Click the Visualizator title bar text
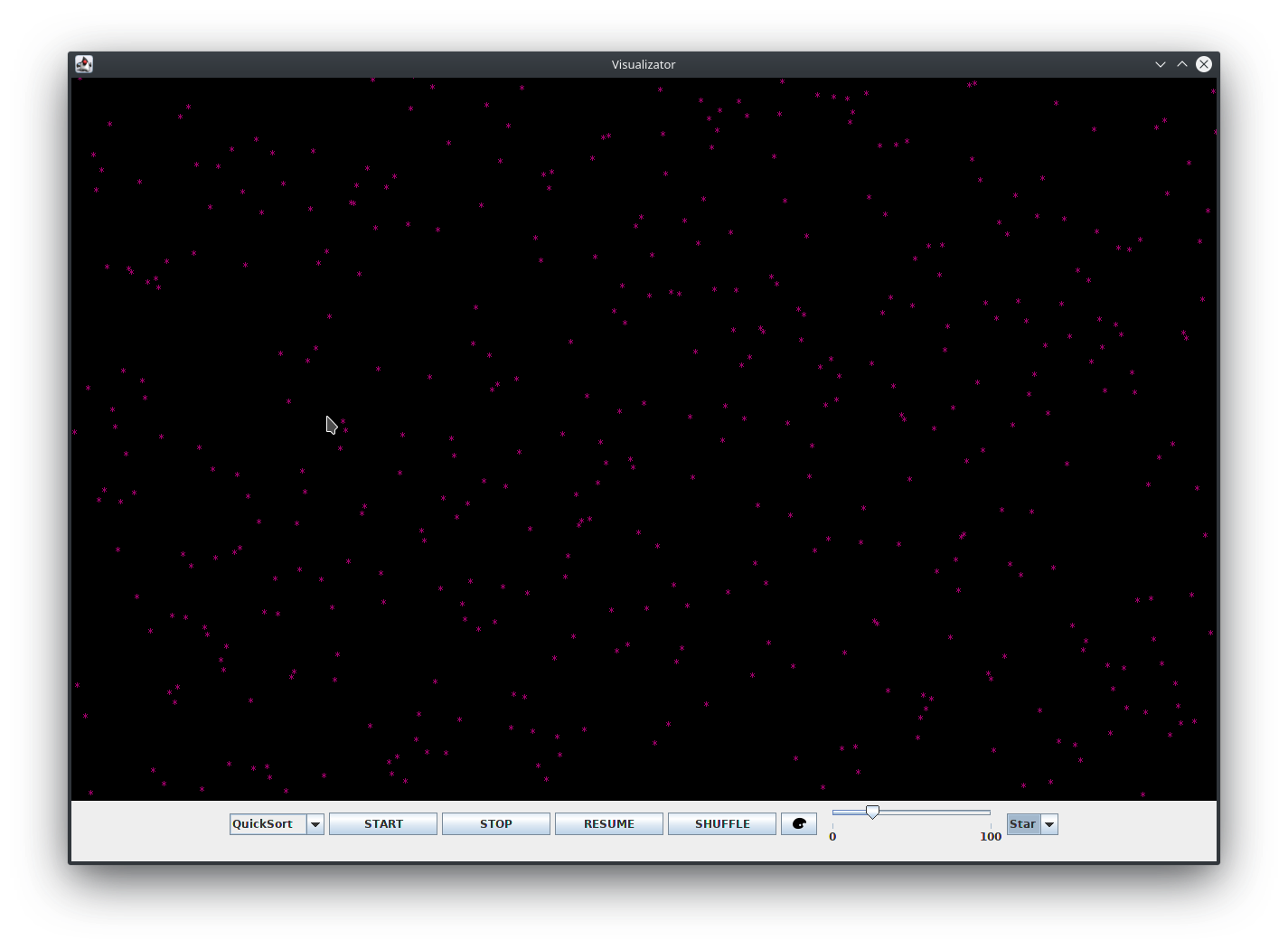The height and width of the screenshot is (949, 1288). point(643,63)
